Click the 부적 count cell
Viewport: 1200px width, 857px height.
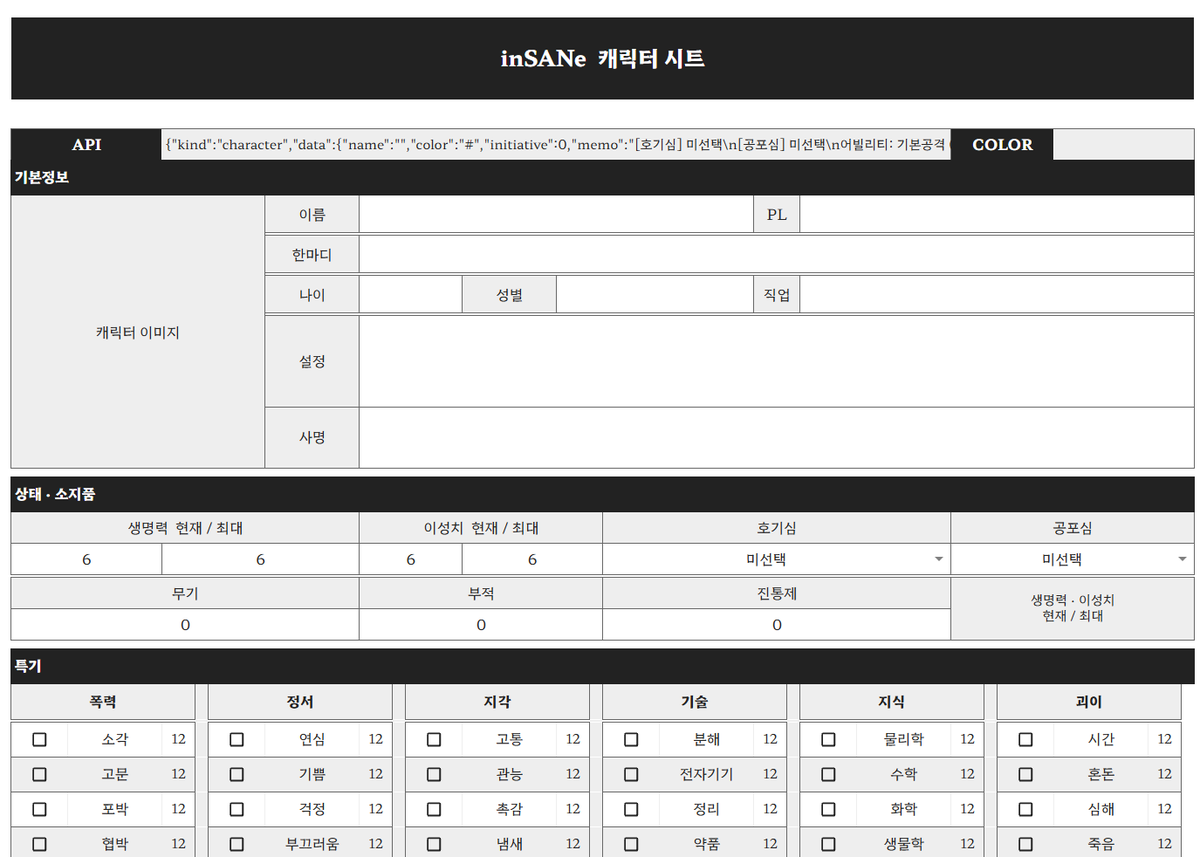click(x=481, y=625)
